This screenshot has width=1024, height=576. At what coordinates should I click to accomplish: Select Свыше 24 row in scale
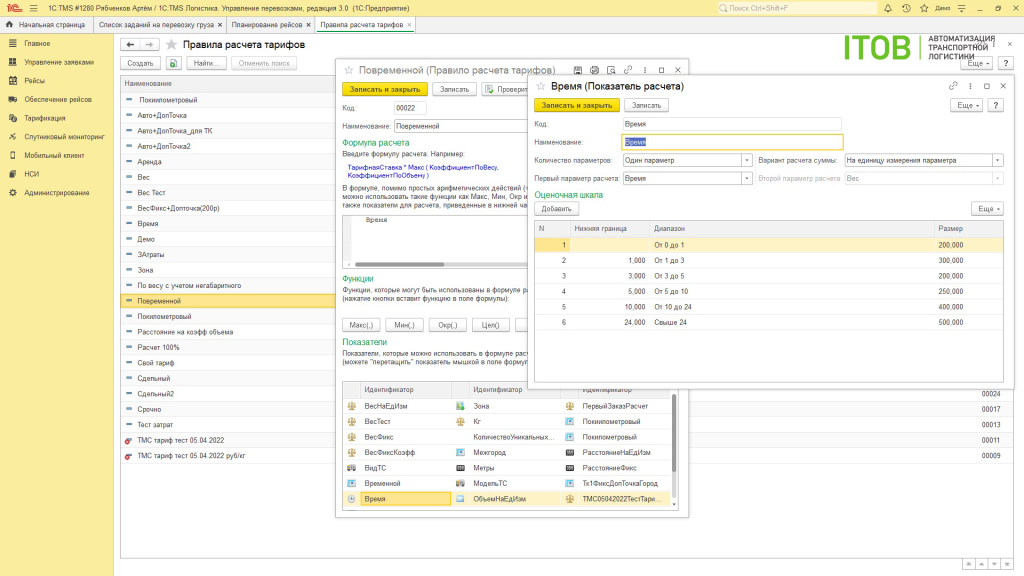pyautogui.click(x=769, y=323)
